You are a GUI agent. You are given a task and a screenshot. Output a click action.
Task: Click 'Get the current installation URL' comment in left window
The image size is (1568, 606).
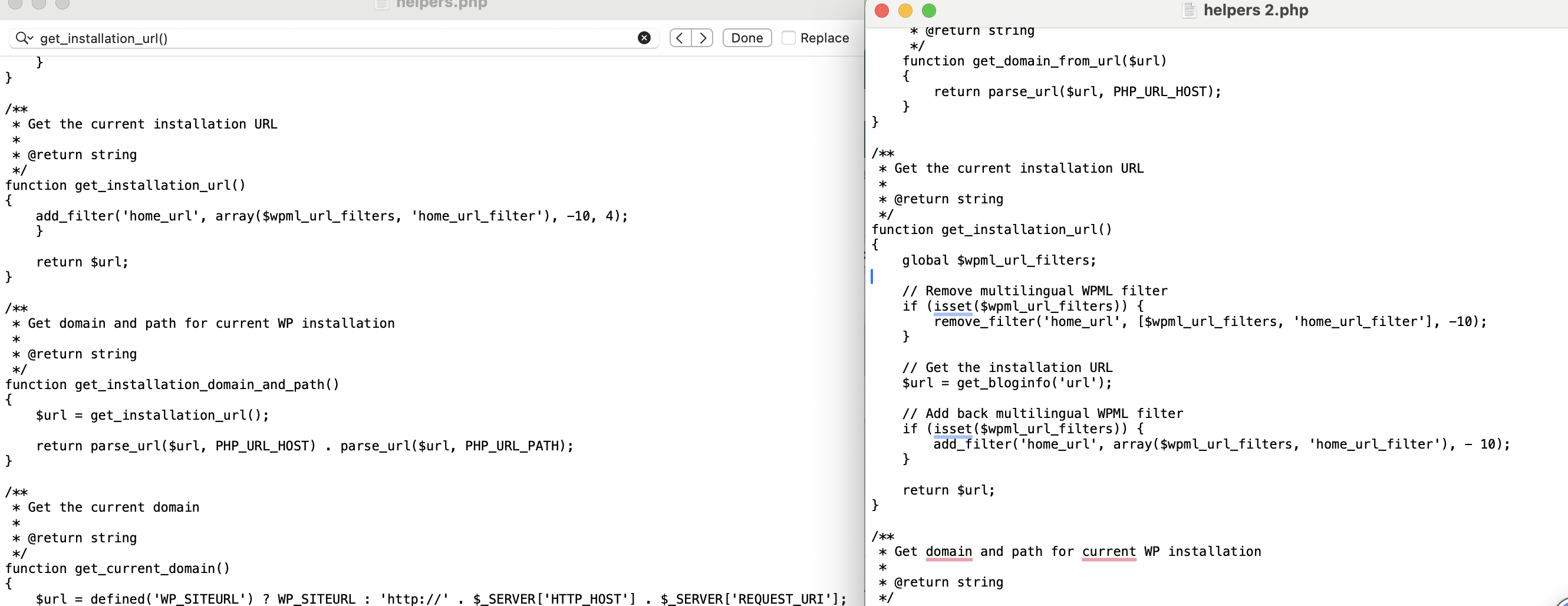pyautogui.click(x=153, y=124)
